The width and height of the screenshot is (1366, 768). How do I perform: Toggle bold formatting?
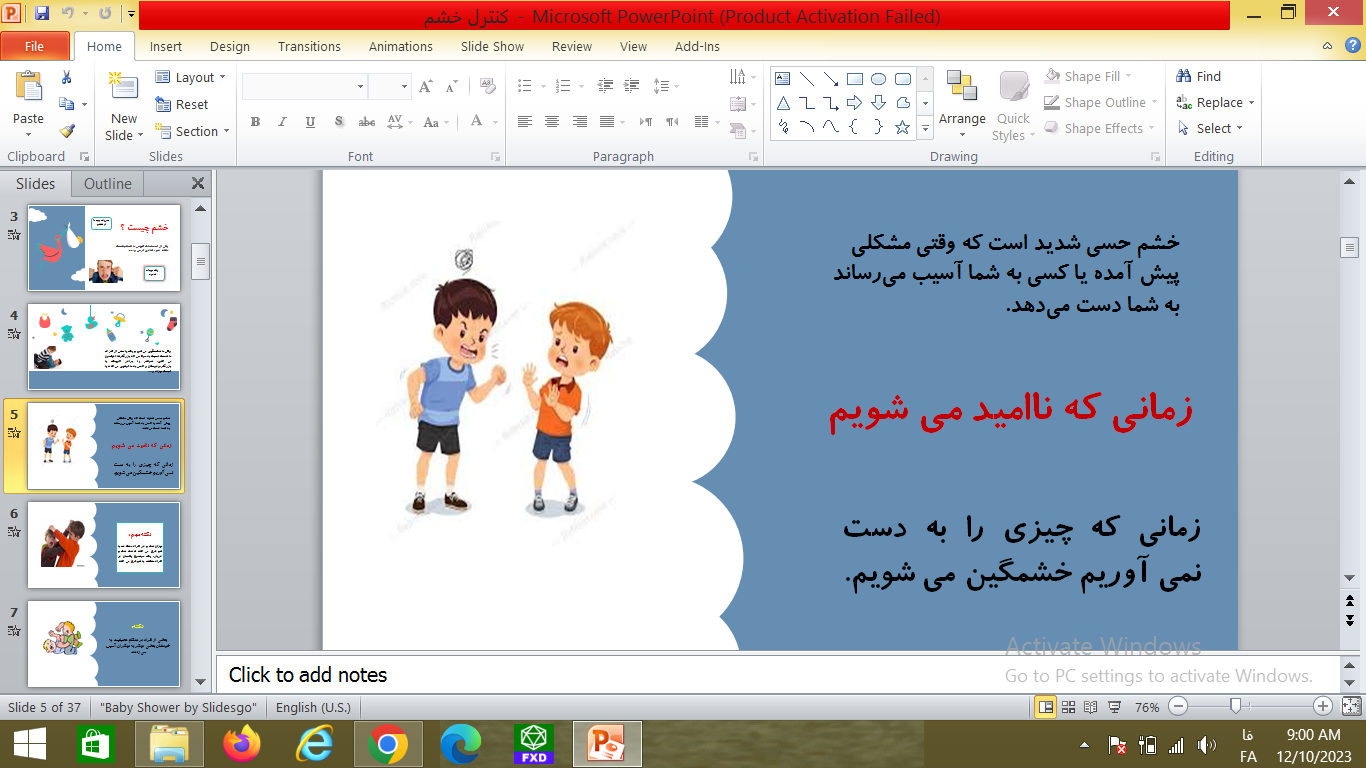[255, 121]
